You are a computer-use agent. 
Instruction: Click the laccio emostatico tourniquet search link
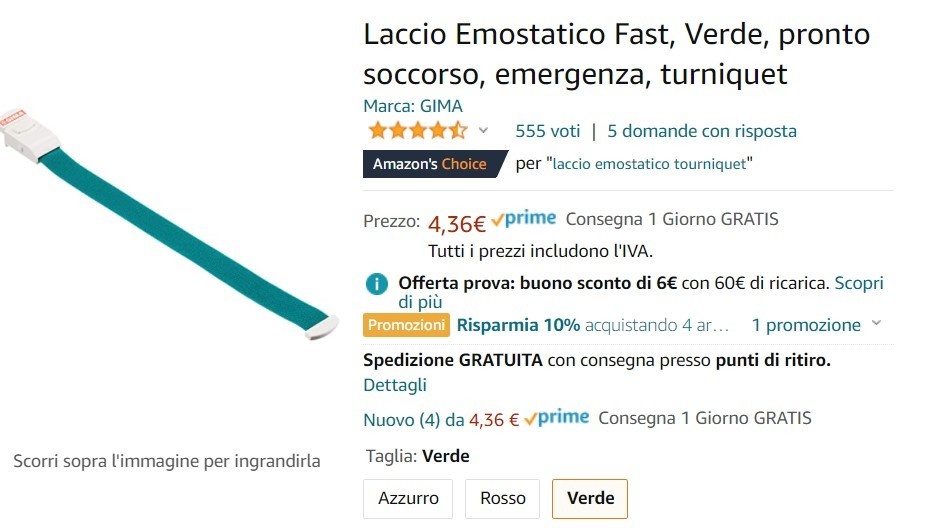coord(650,164)
